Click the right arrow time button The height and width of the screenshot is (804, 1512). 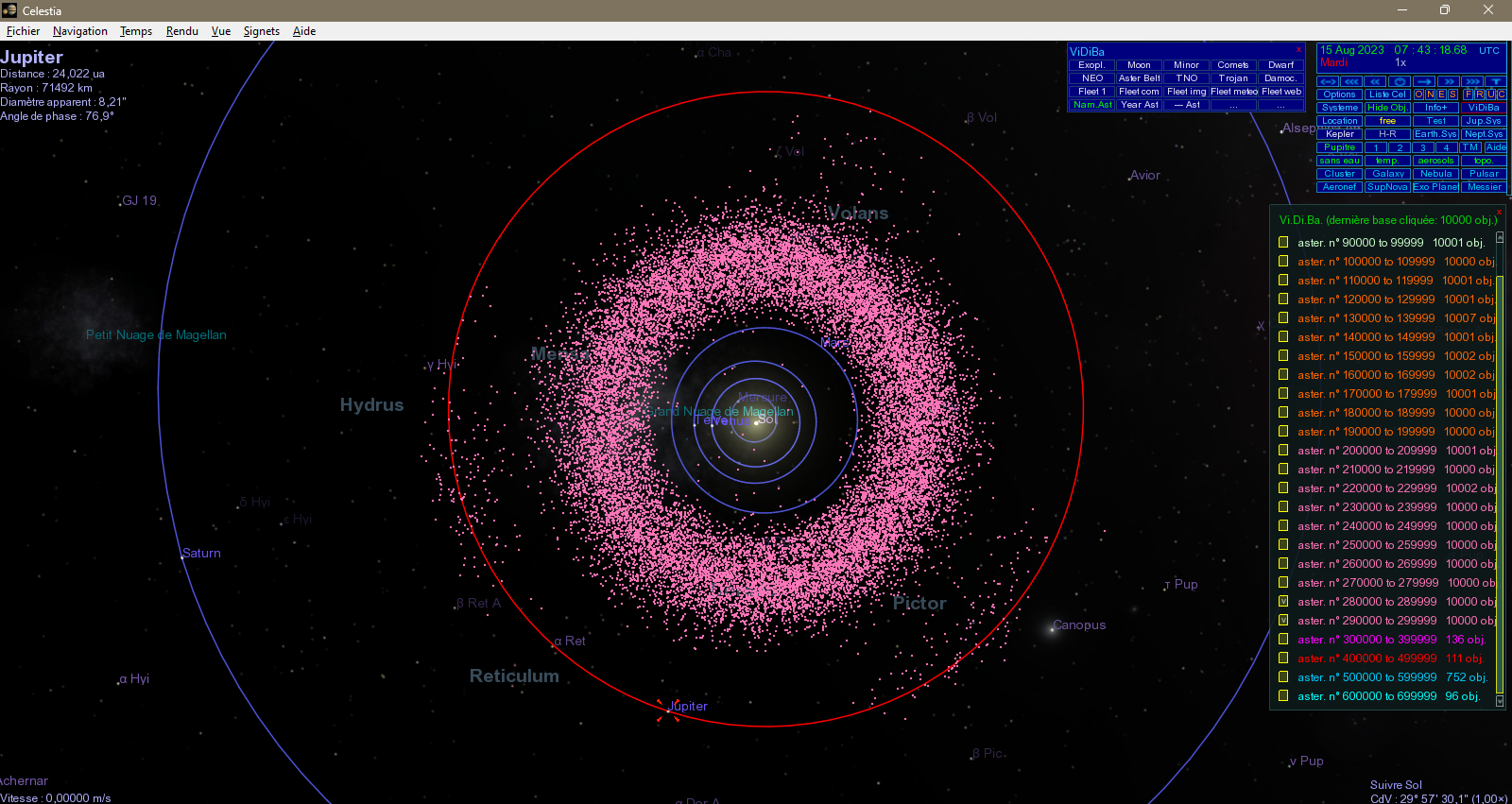[1424, 81]
